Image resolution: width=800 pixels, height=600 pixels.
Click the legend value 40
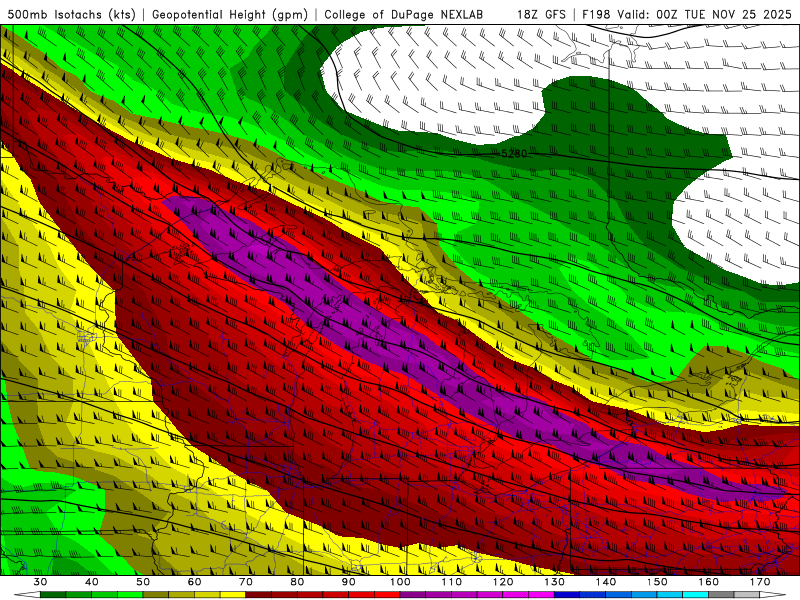(x=92, y=582)
